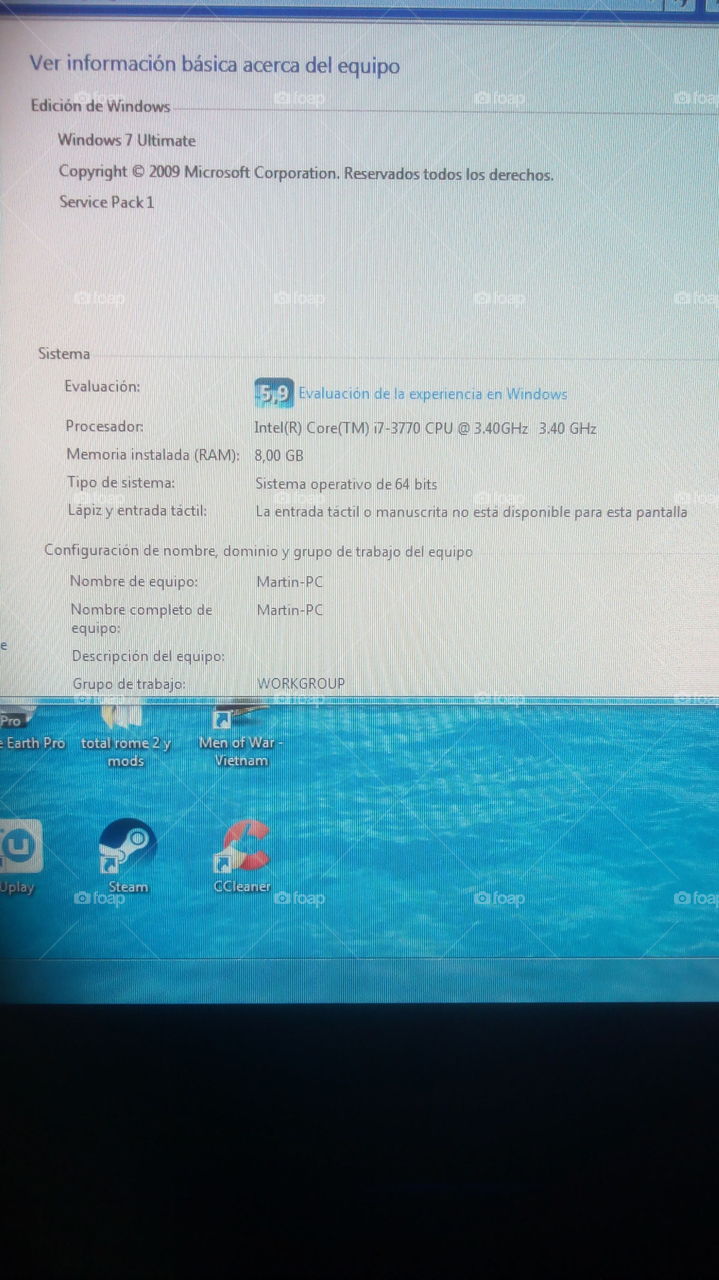
Task: Click the 8,00 GB installed RAM value
Action: click(279, 456)
